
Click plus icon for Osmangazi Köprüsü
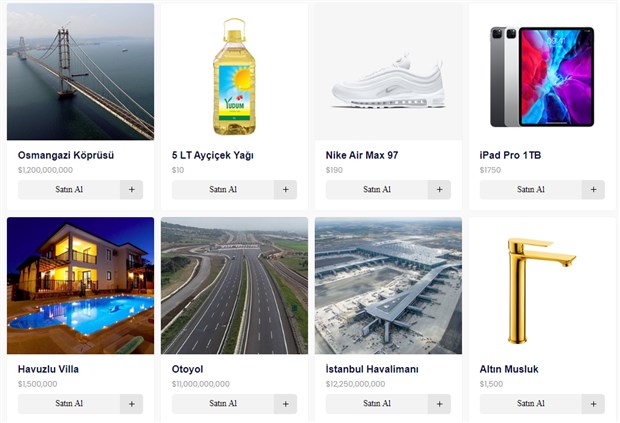pyautogui.click(x=132, y=190)
